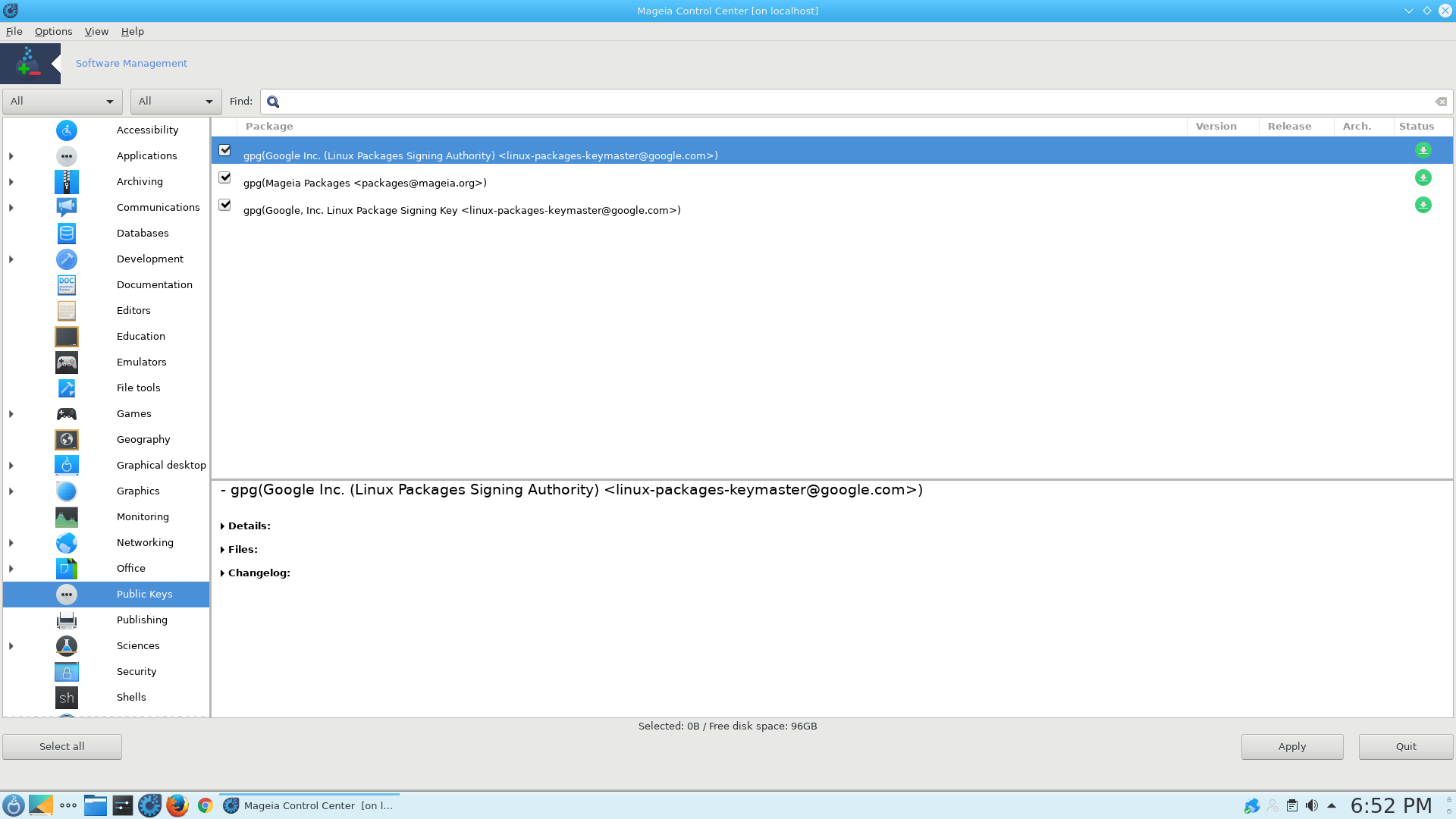Click the volume icon in system tray
1456x819 pixels.
pos(1312,805)
